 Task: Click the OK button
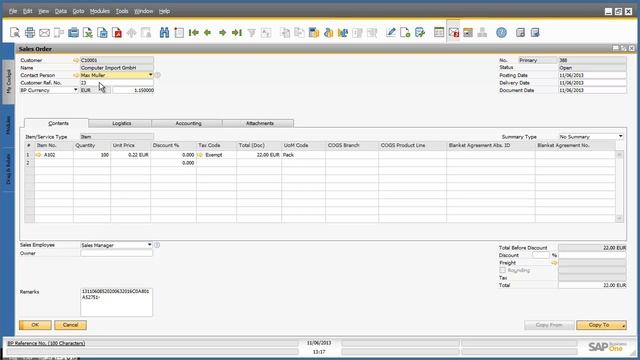click(35, 325)
